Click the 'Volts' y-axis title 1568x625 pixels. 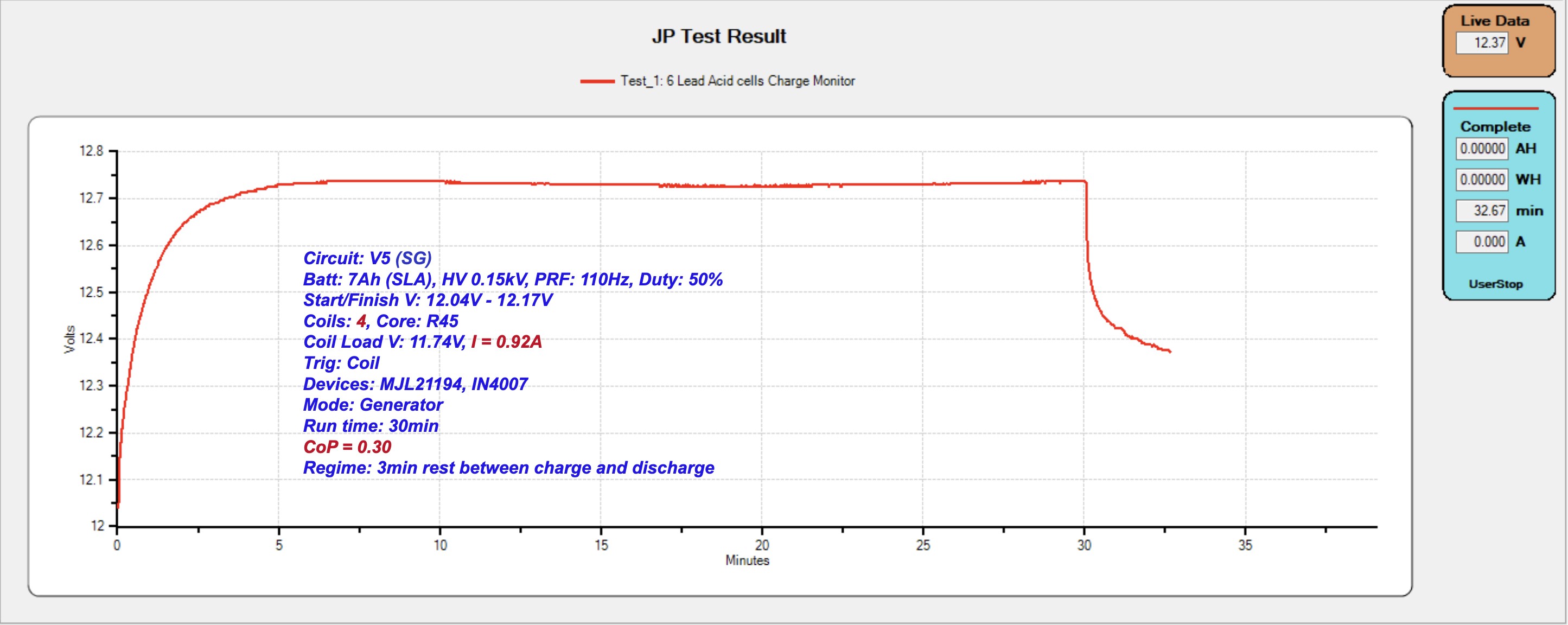tap(70, 340)
